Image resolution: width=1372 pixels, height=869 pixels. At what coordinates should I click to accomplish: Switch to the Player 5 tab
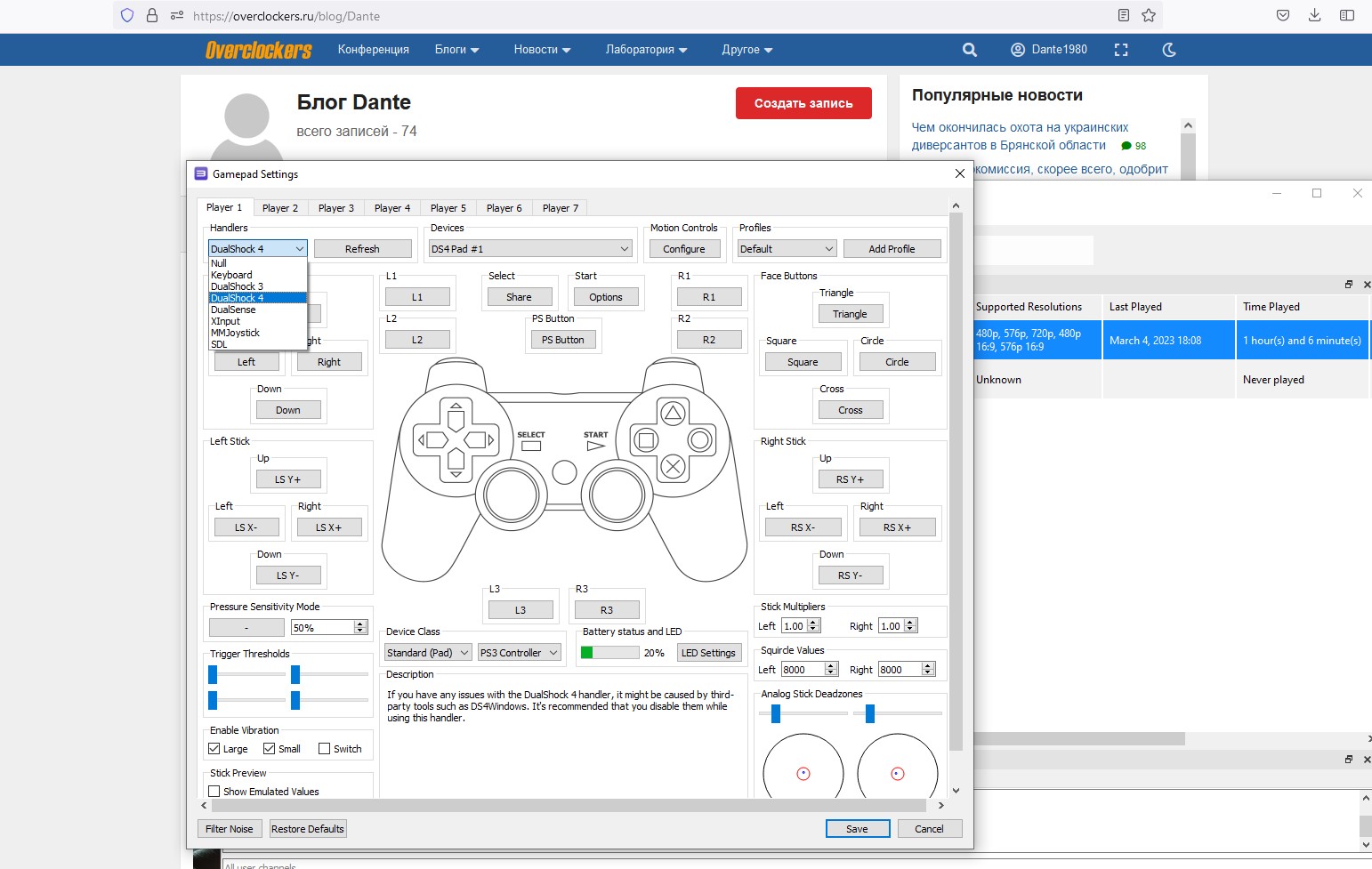click(x=448, y=208)
